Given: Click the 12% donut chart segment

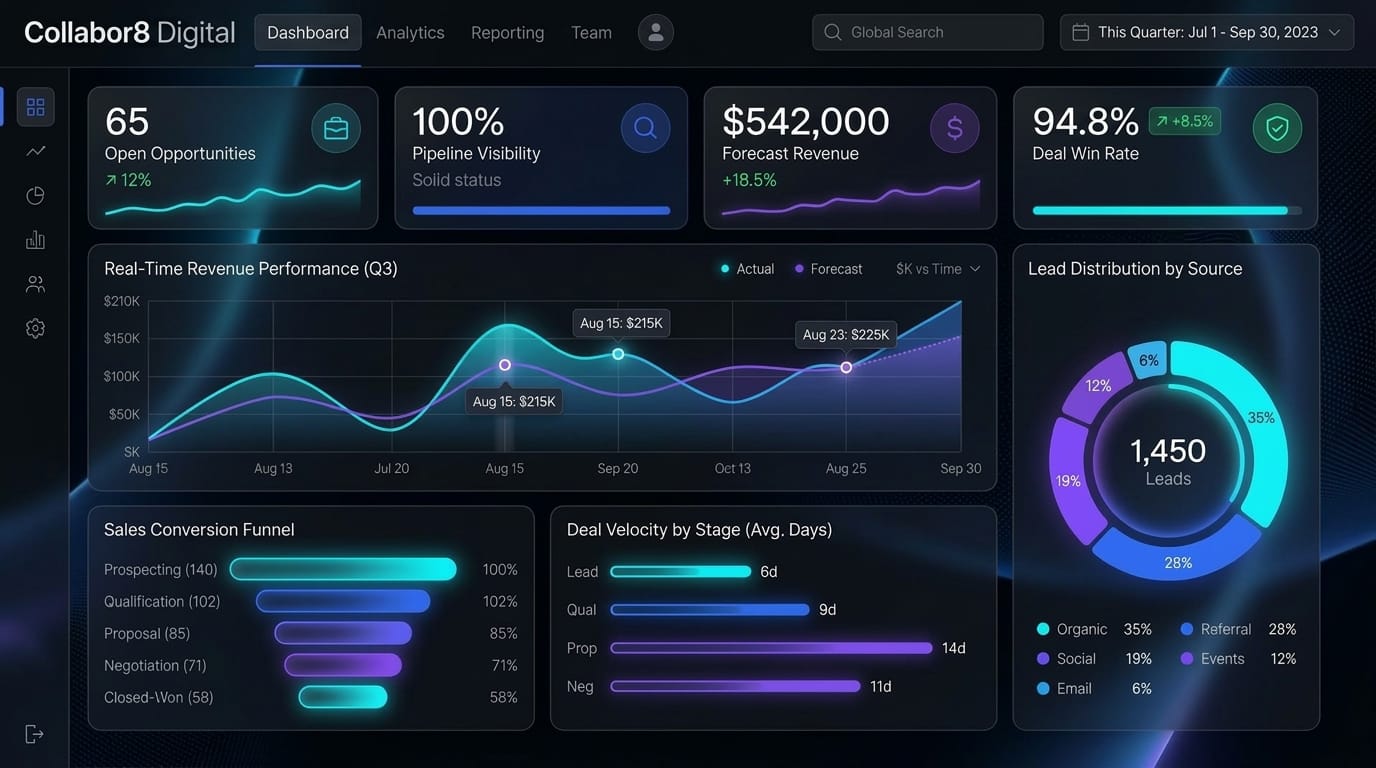Looking at the screenshot, I should 1097,388.
